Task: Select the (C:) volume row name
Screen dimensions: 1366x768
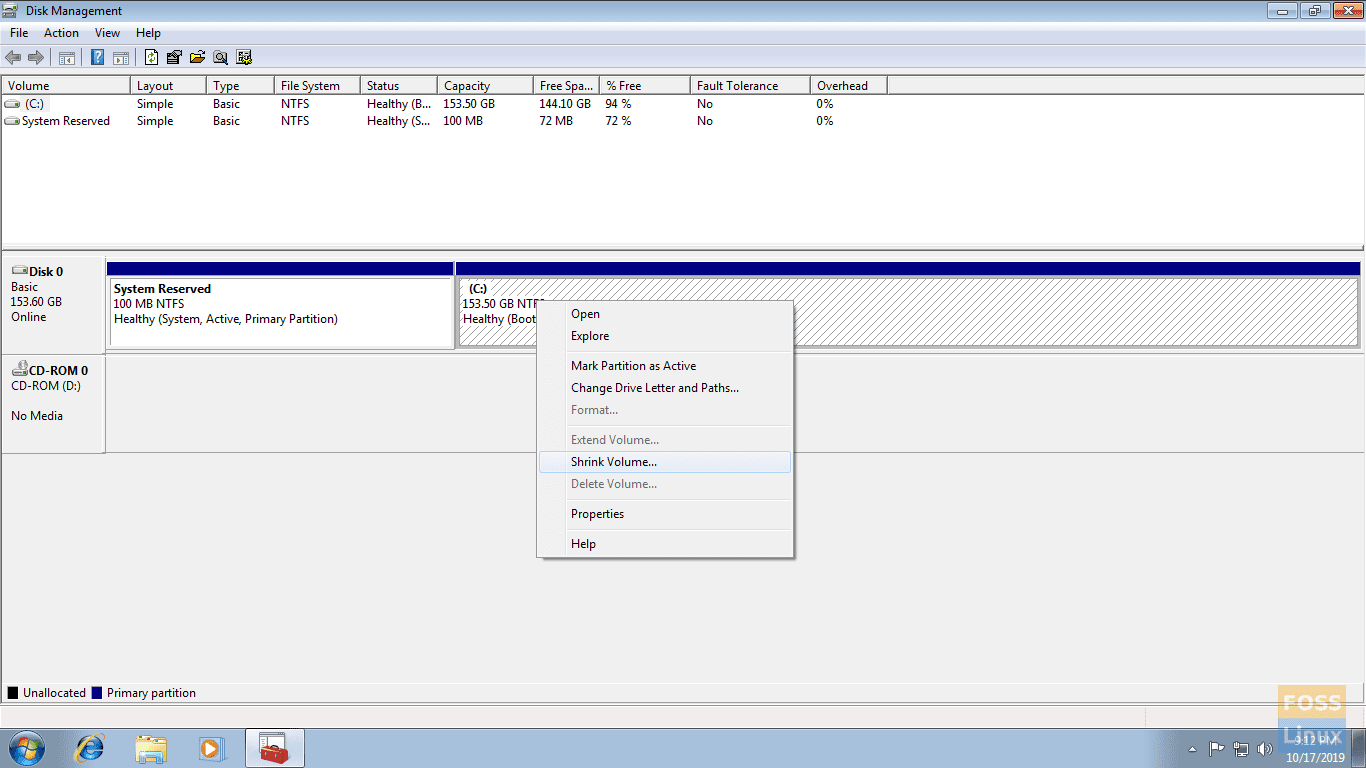Action: (x=34, y=104)
